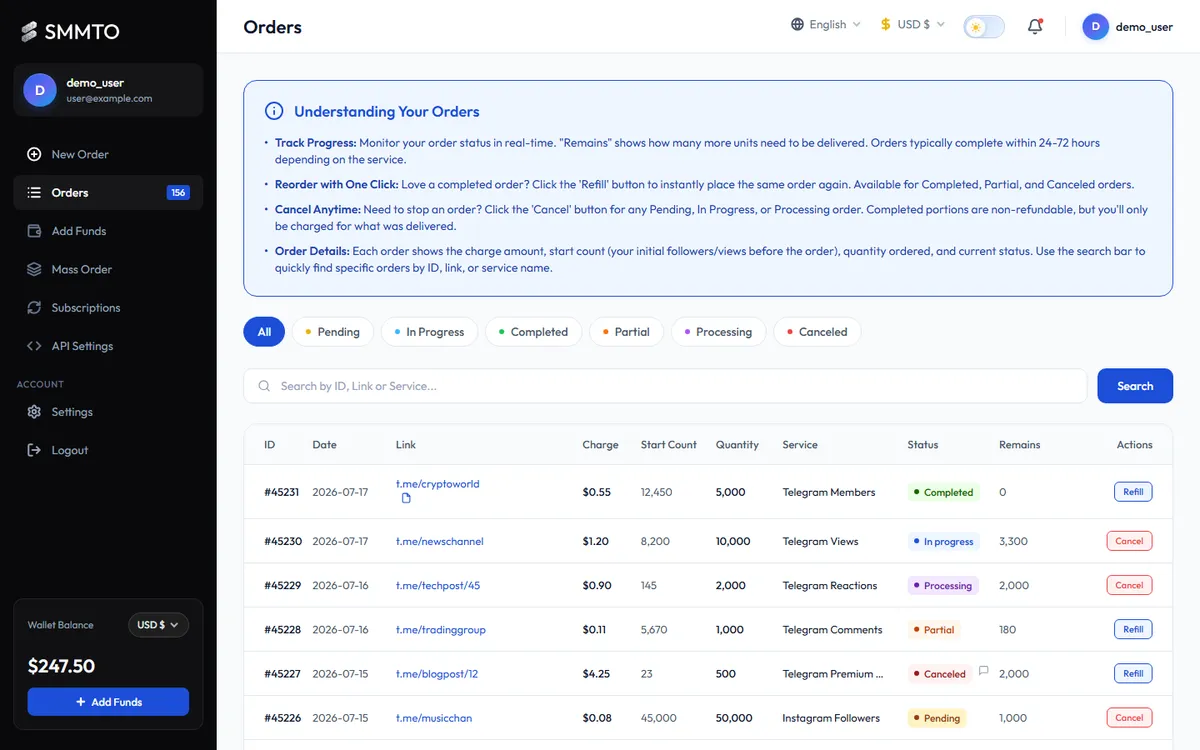Open the Wallet Balance USD $ dropdown

coord(158,625)
